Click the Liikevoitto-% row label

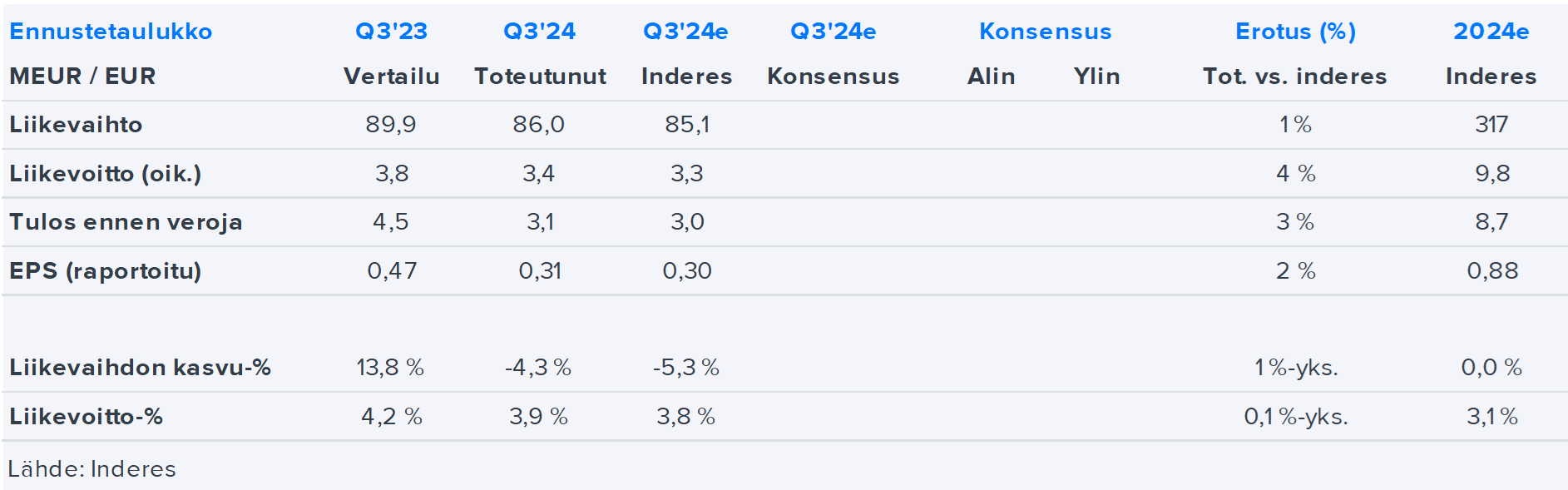click(x=86, y=417)
